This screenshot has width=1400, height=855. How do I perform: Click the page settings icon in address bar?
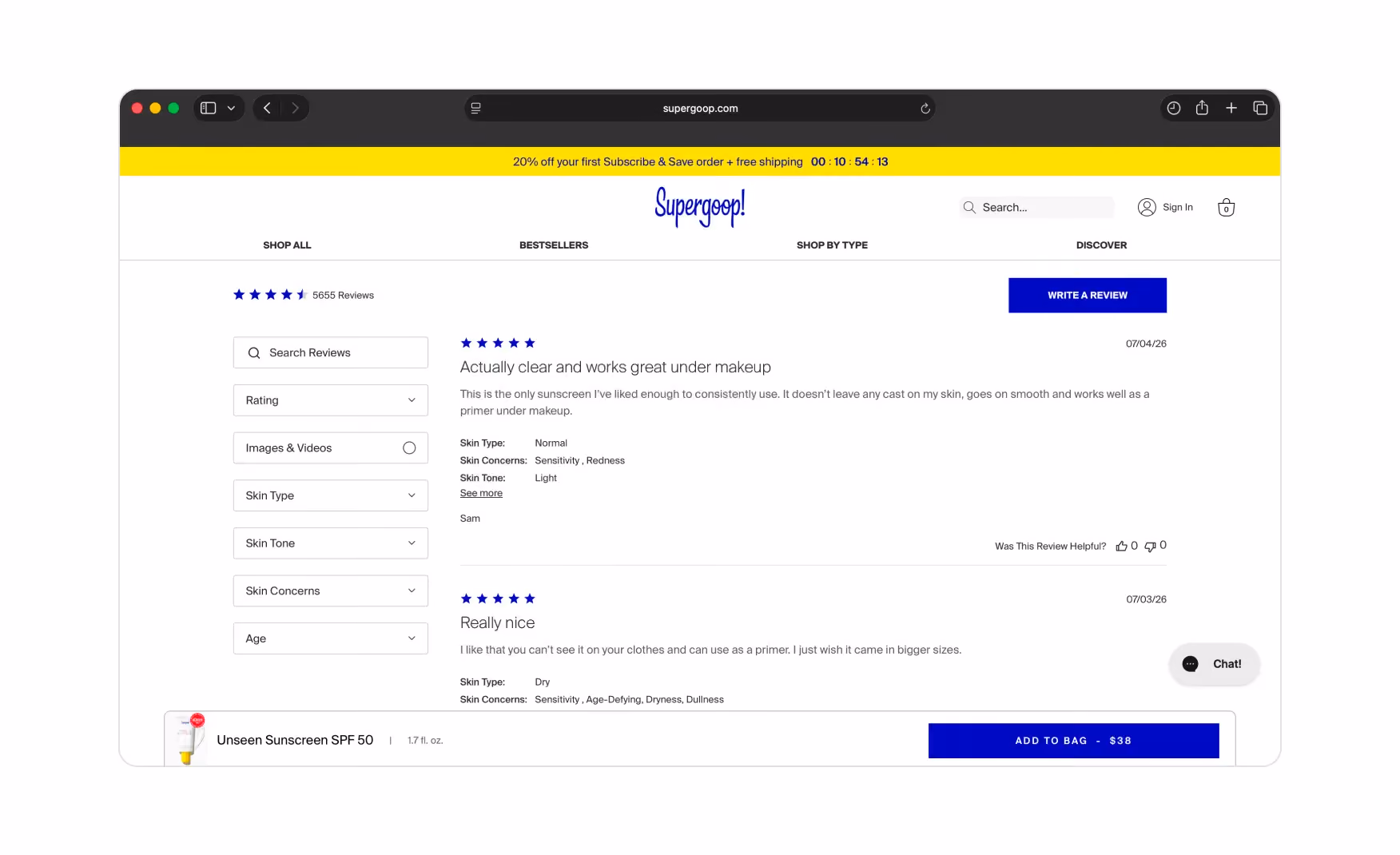(x=476, y=108)
